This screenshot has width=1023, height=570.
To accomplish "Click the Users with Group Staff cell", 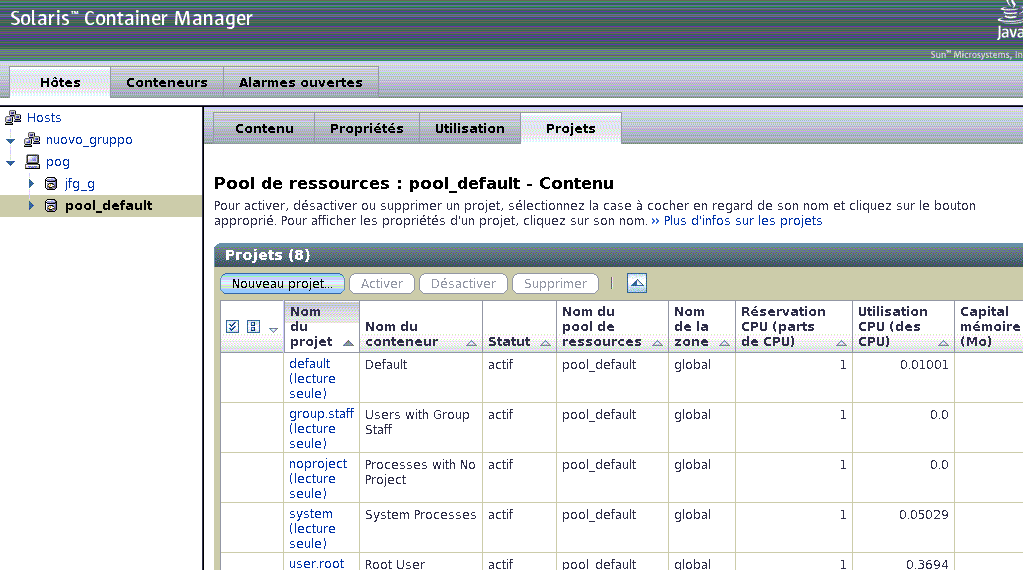I will click(421, 427).
